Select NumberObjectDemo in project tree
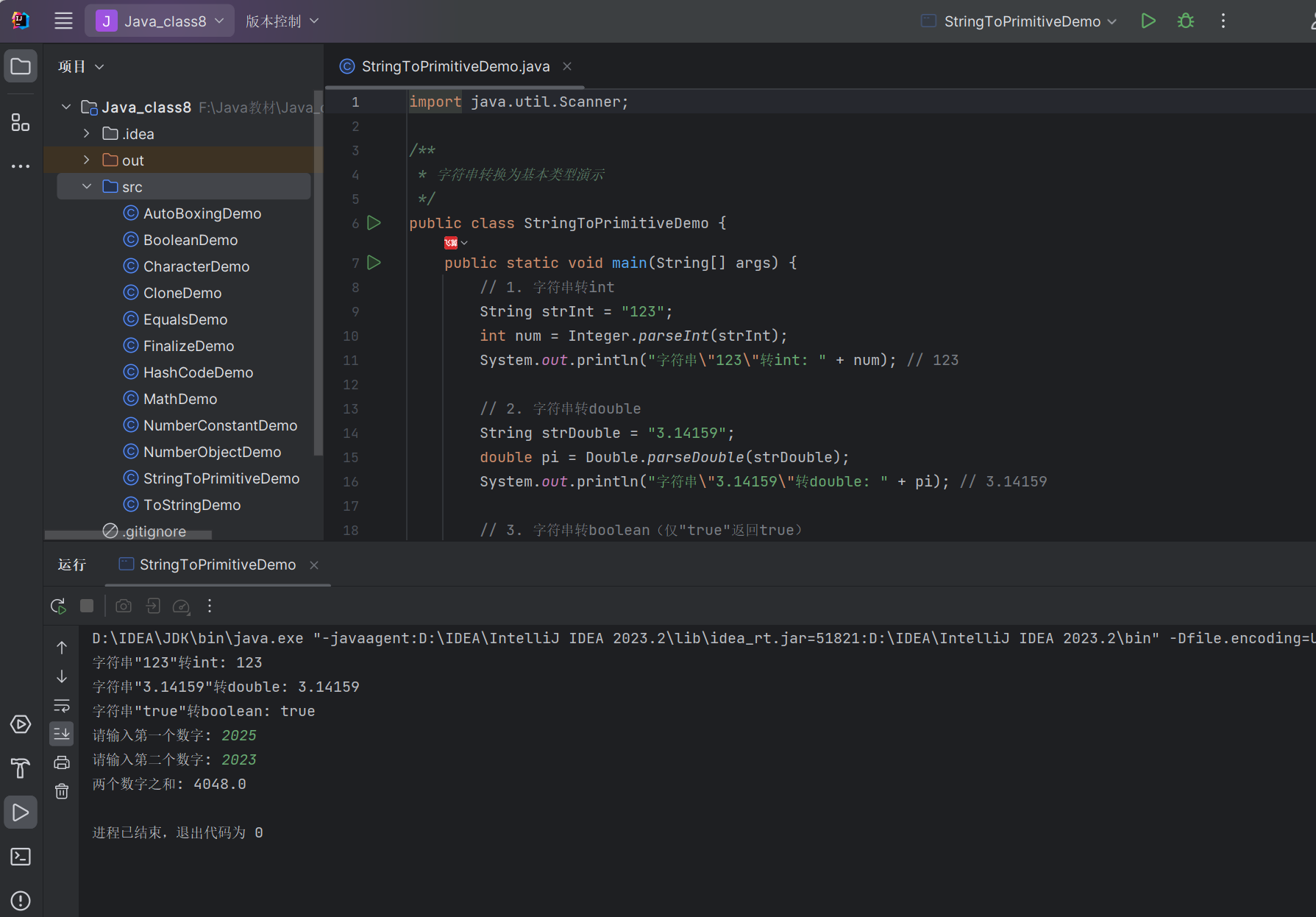The height and width of the screenshot is (917, 1316). click(x=212, y=452)
